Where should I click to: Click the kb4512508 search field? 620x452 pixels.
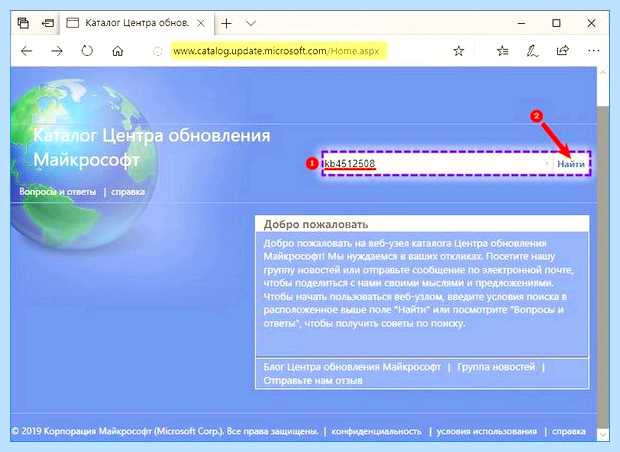click(437, 164)
